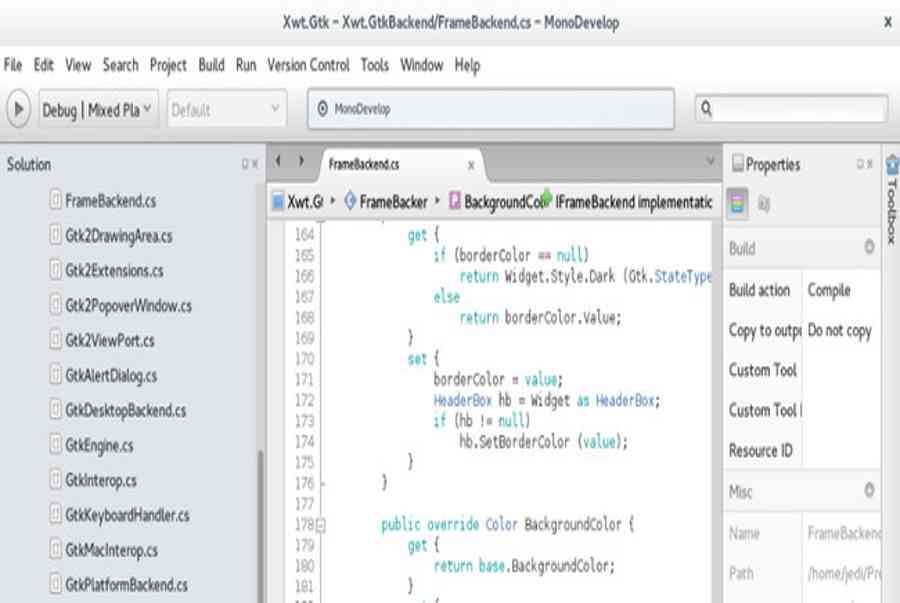Click the file icon beside Gtk2ViewPort.cs
900x603 pixels.
[x=56, y=340]
